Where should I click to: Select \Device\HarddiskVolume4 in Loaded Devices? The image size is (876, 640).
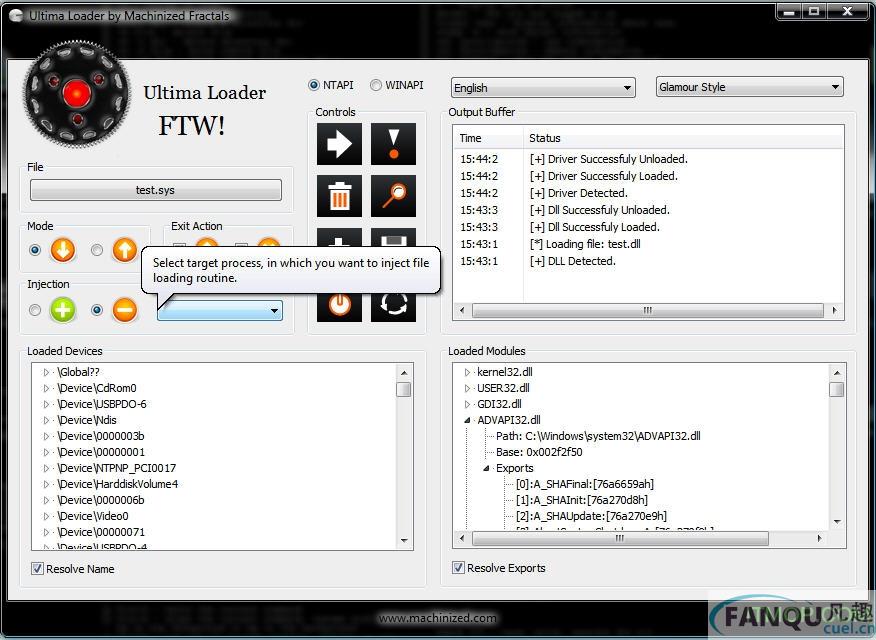pyautogui.click(x=118, y=484)
